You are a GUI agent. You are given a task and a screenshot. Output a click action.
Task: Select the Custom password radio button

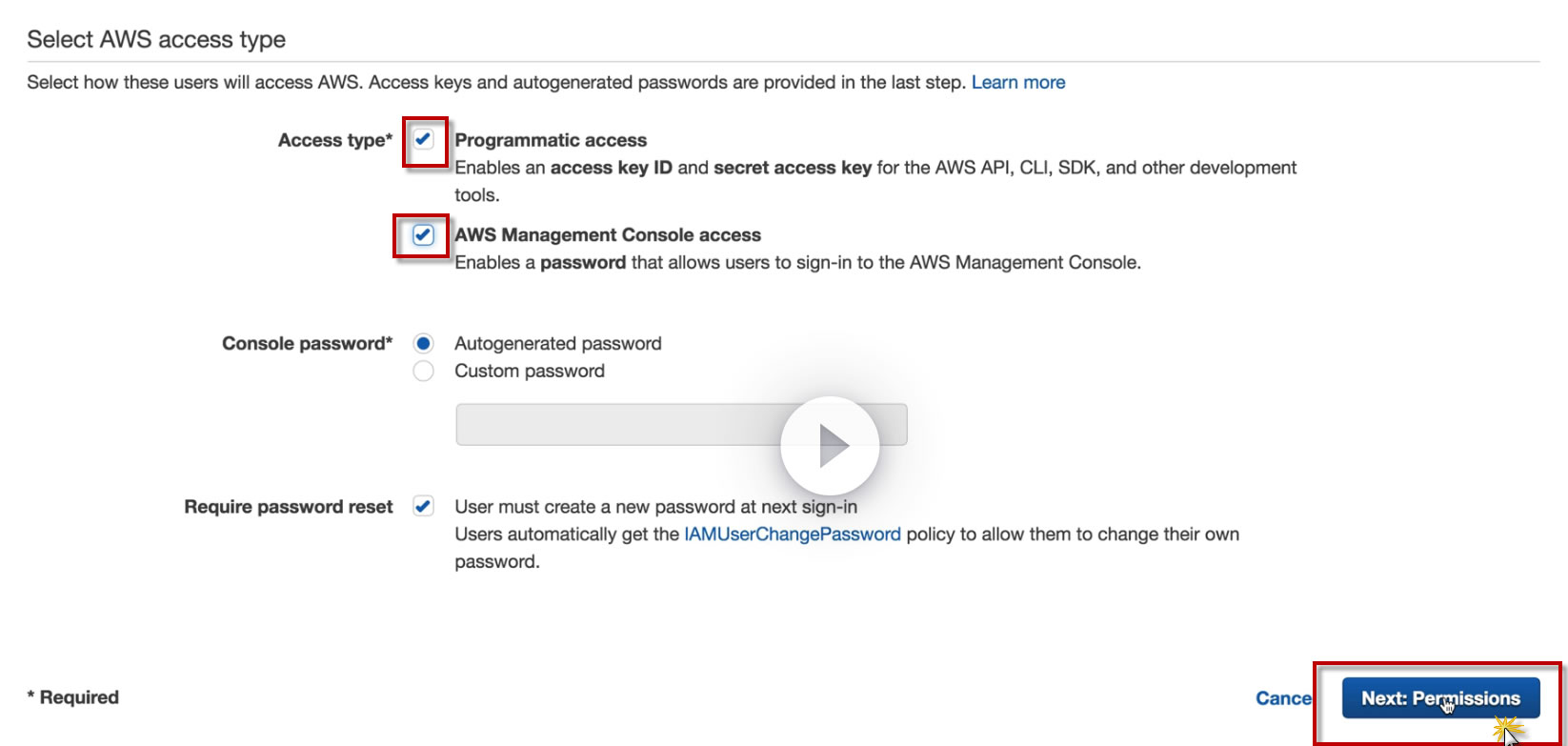pos(423,372)
